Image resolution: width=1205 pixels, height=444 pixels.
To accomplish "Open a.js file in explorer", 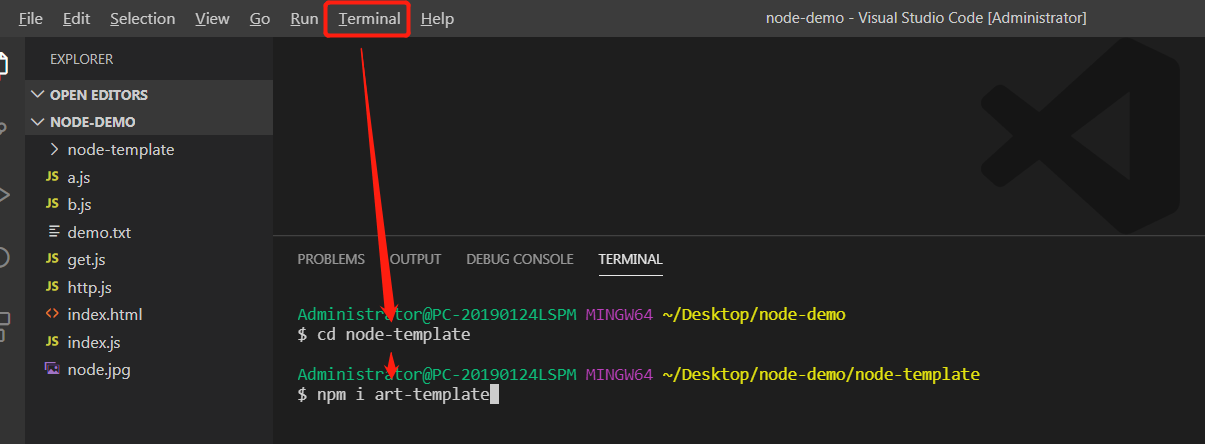I will click(x=149, y=177).
